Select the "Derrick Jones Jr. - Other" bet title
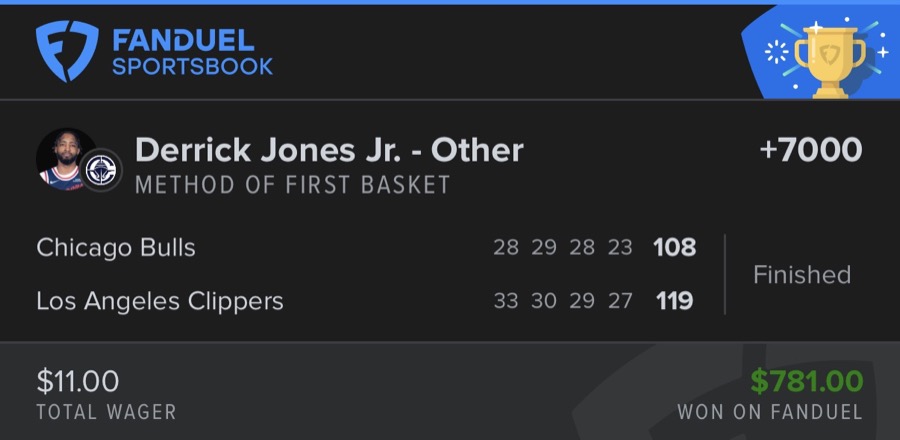The image size is (900, 440). (329, 150)
